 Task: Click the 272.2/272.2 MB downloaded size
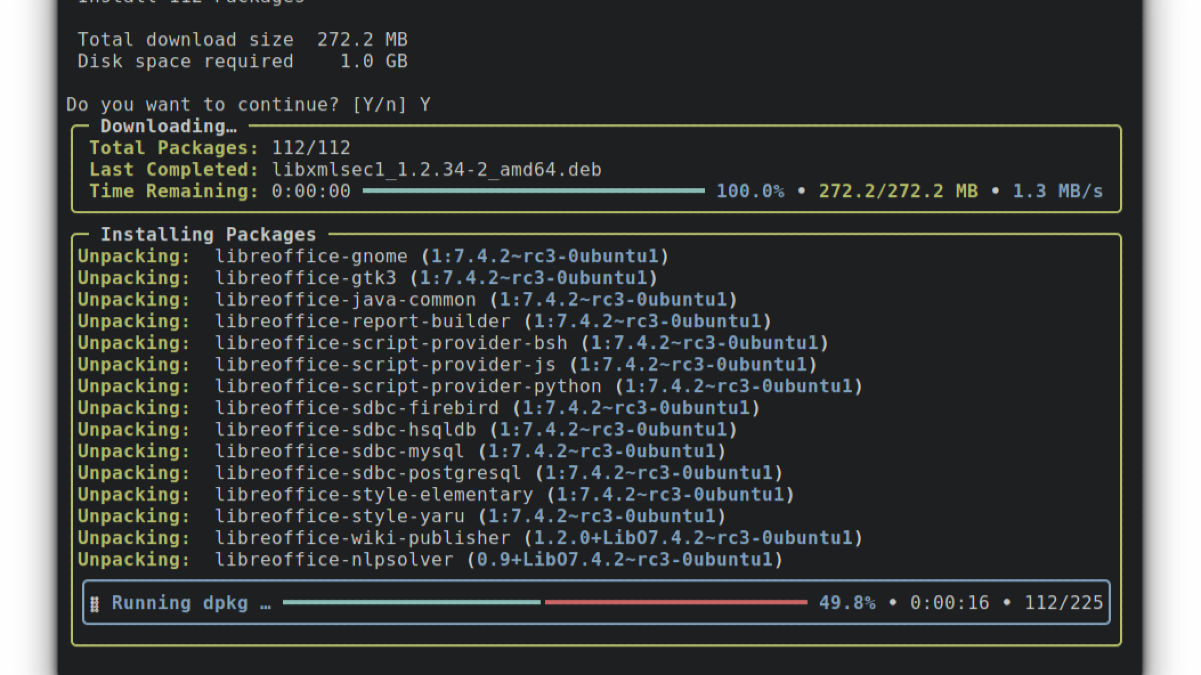(x=898, y=191)
